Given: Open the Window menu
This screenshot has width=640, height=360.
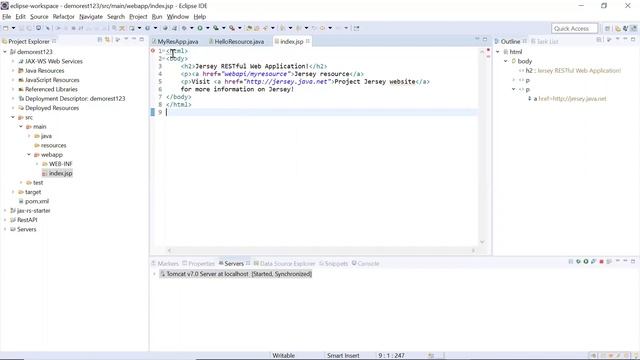Looking at the screenshot, I should tap(178, 17).
